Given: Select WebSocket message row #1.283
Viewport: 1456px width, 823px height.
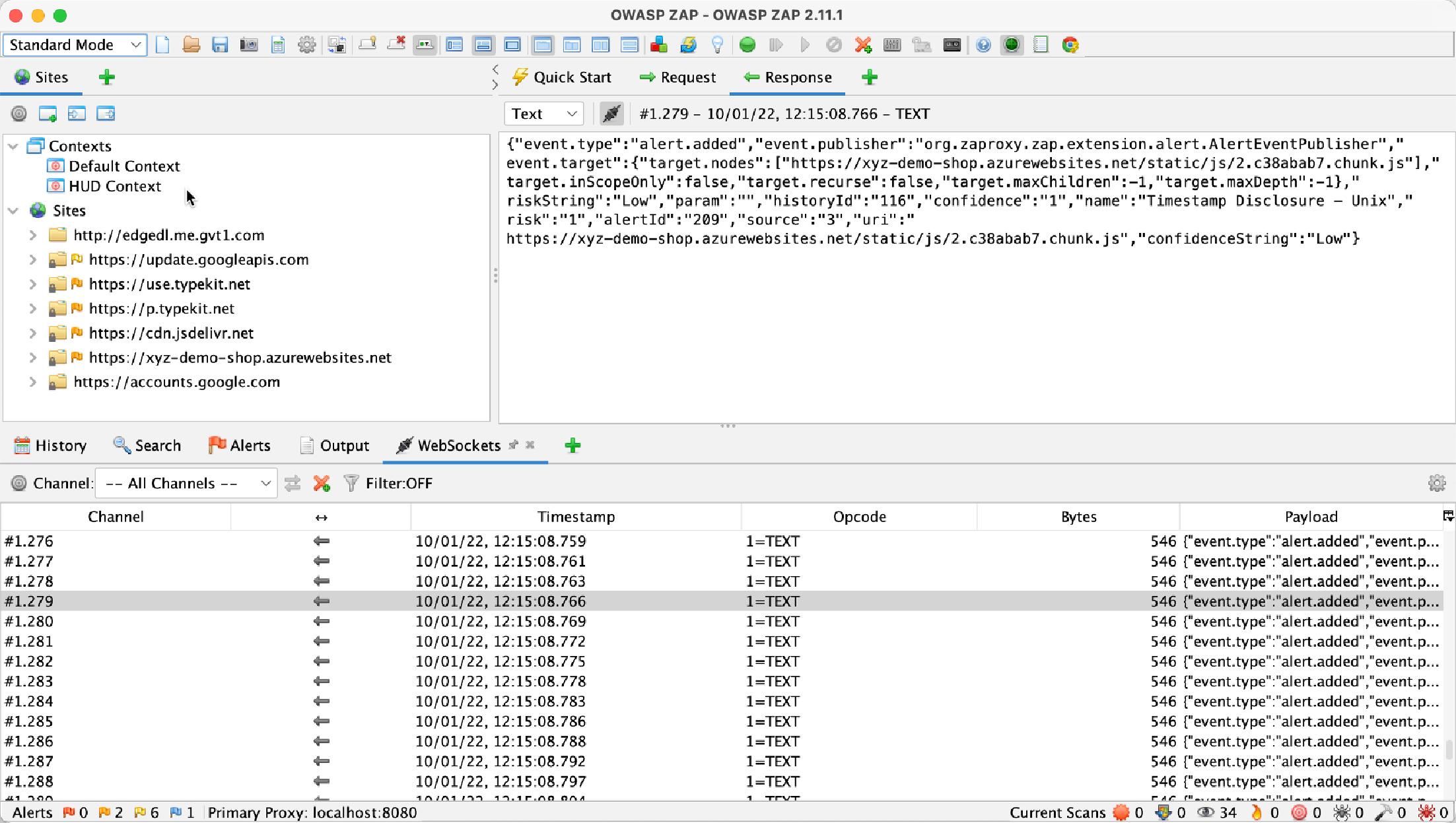Looking at the screenshot, I should [x=722, y=681].
